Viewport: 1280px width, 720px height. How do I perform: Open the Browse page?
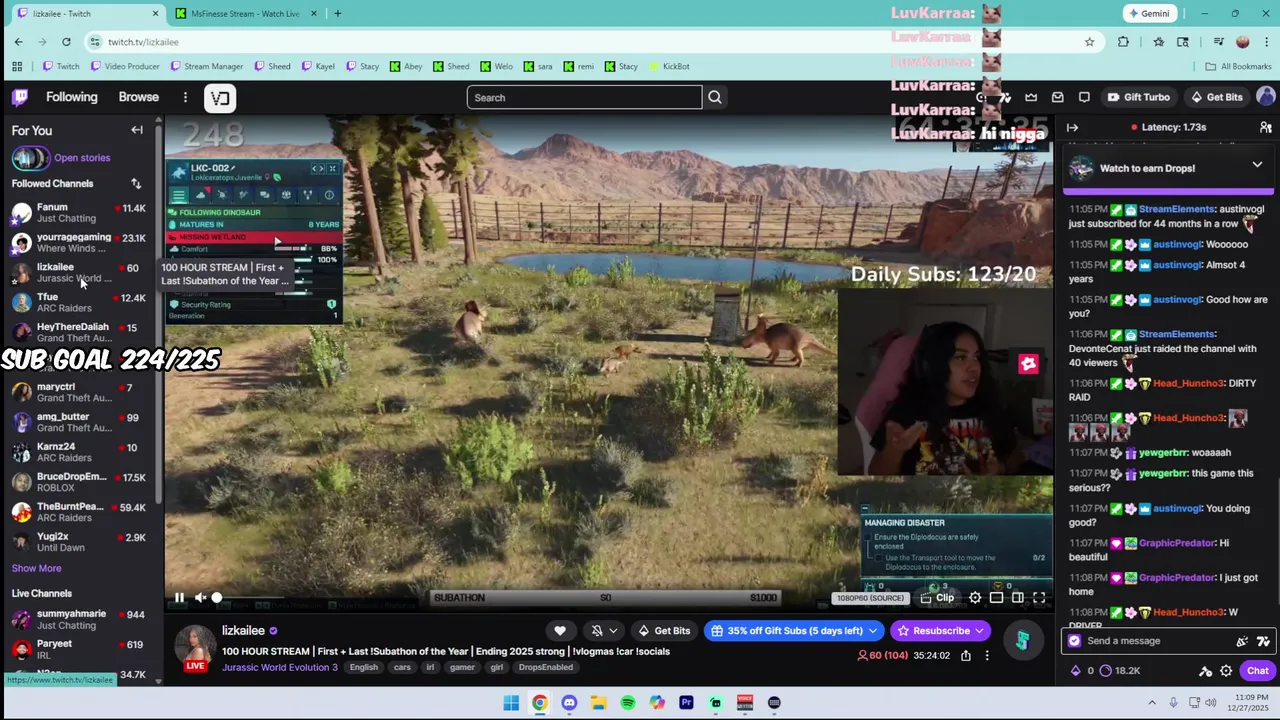(x=139, y=97)
